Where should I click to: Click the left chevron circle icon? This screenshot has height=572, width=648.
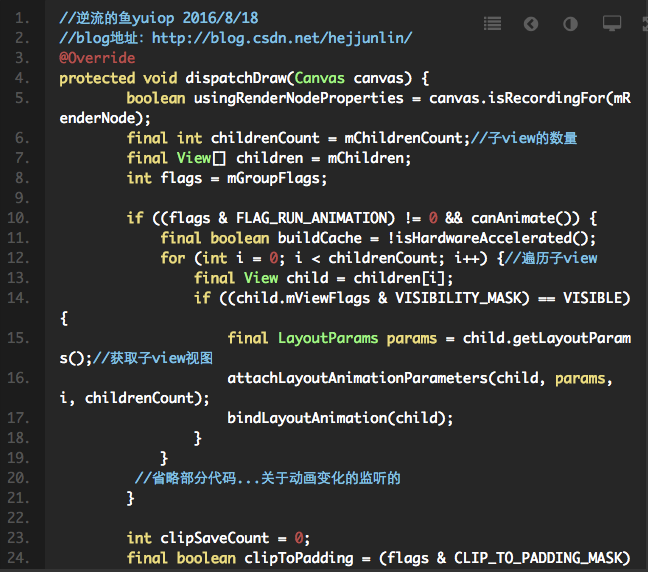tap(531, 23)
